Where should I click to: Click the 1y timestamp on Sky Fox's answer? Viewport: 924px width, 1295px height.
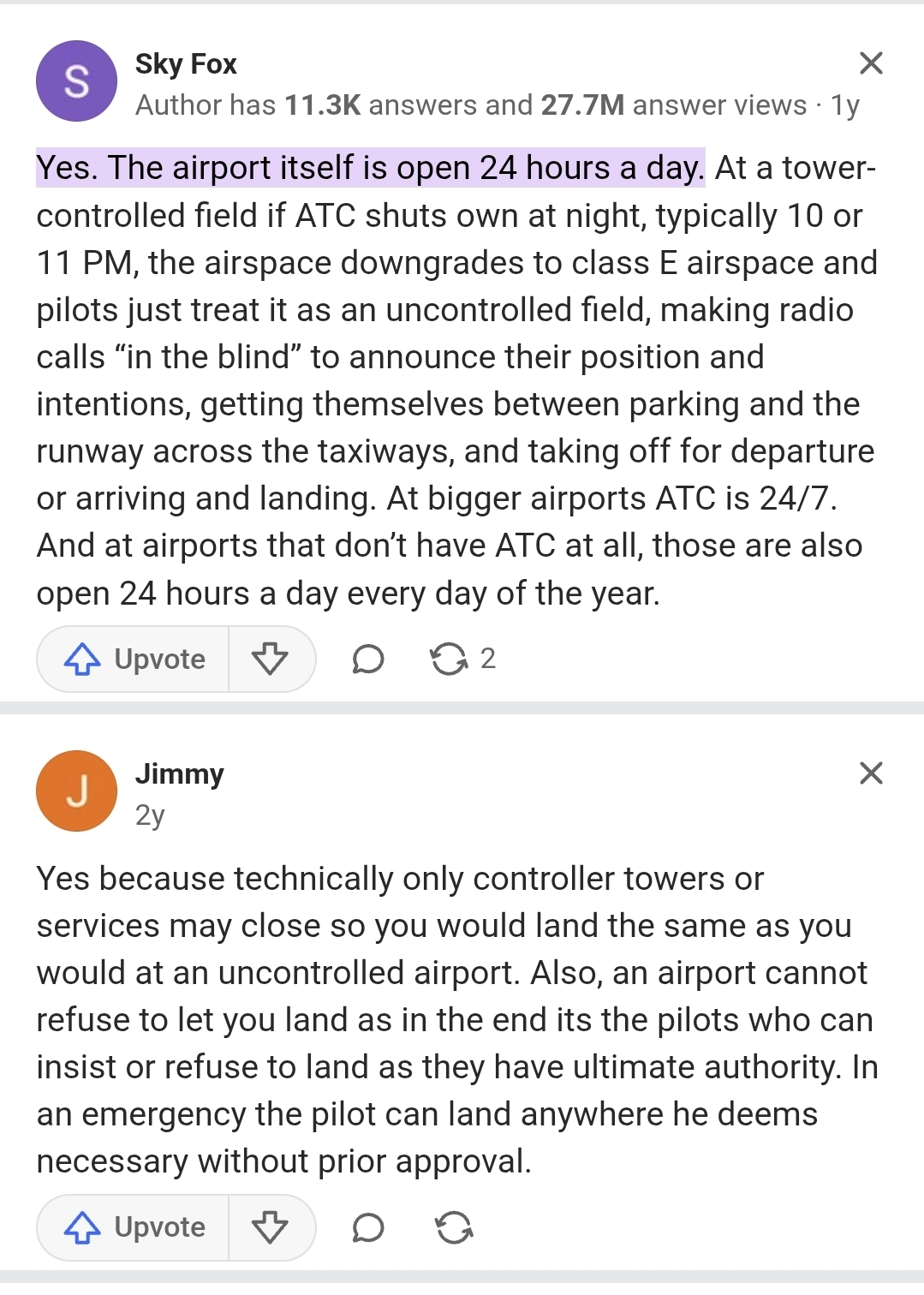click(x=845, y=105)
